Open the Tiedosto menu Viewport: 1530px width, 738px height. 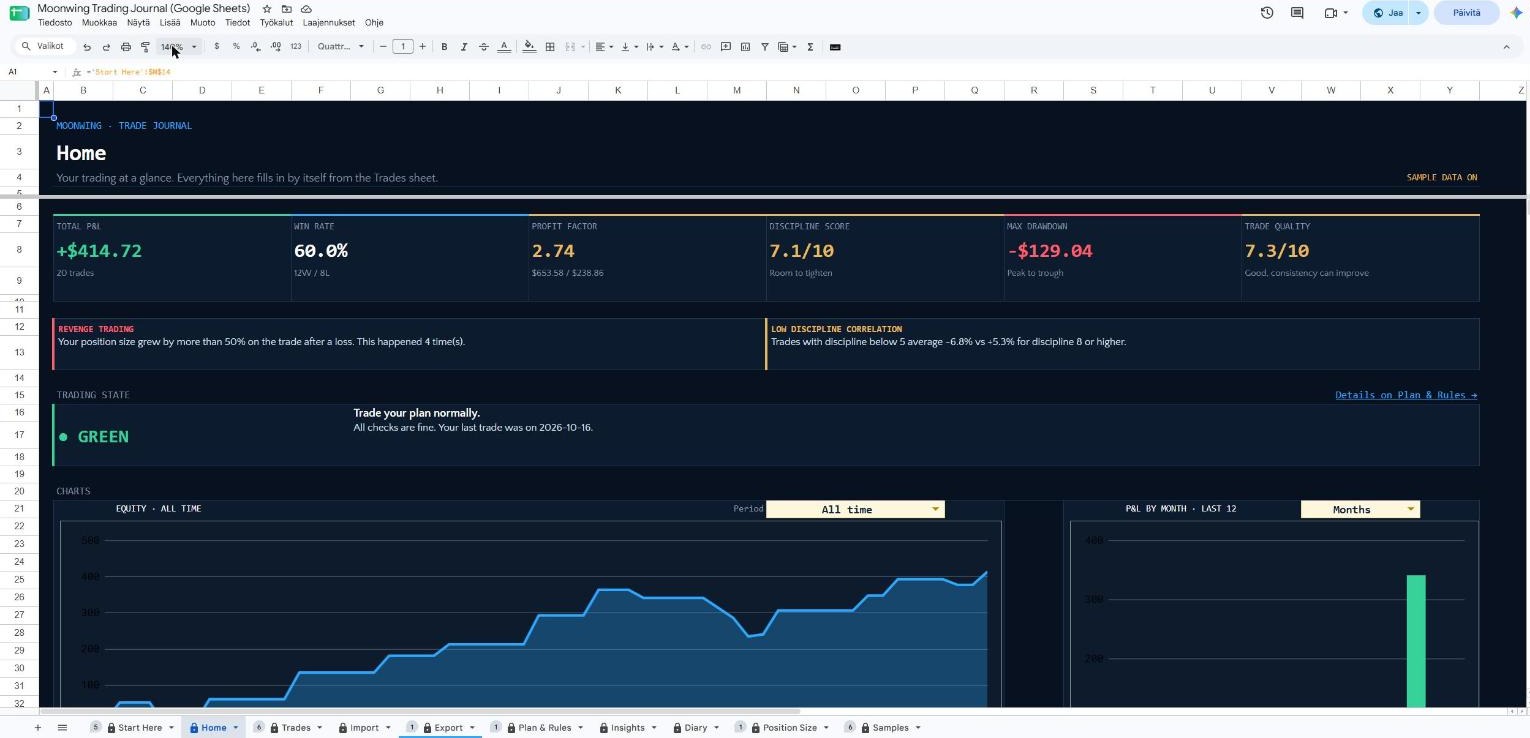click(55, 22)
